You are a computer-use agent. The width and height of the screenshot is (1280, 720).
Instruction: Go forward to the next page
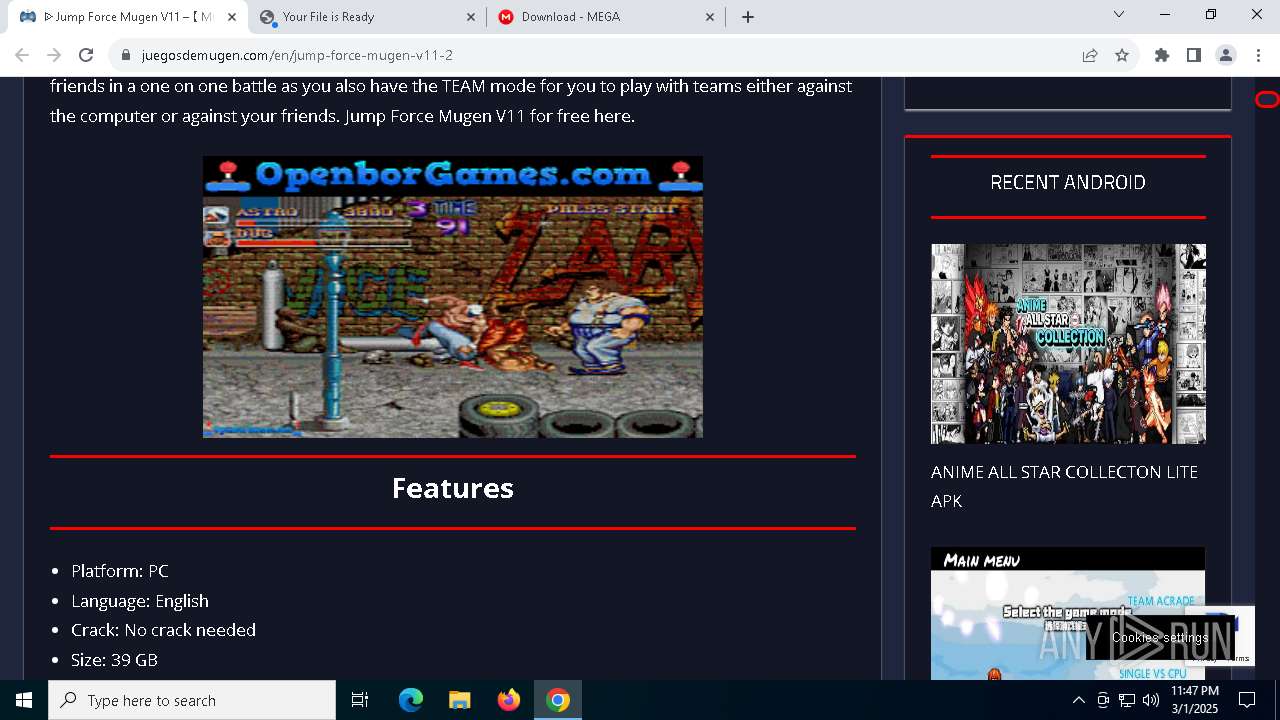click(x=54, y=55)
